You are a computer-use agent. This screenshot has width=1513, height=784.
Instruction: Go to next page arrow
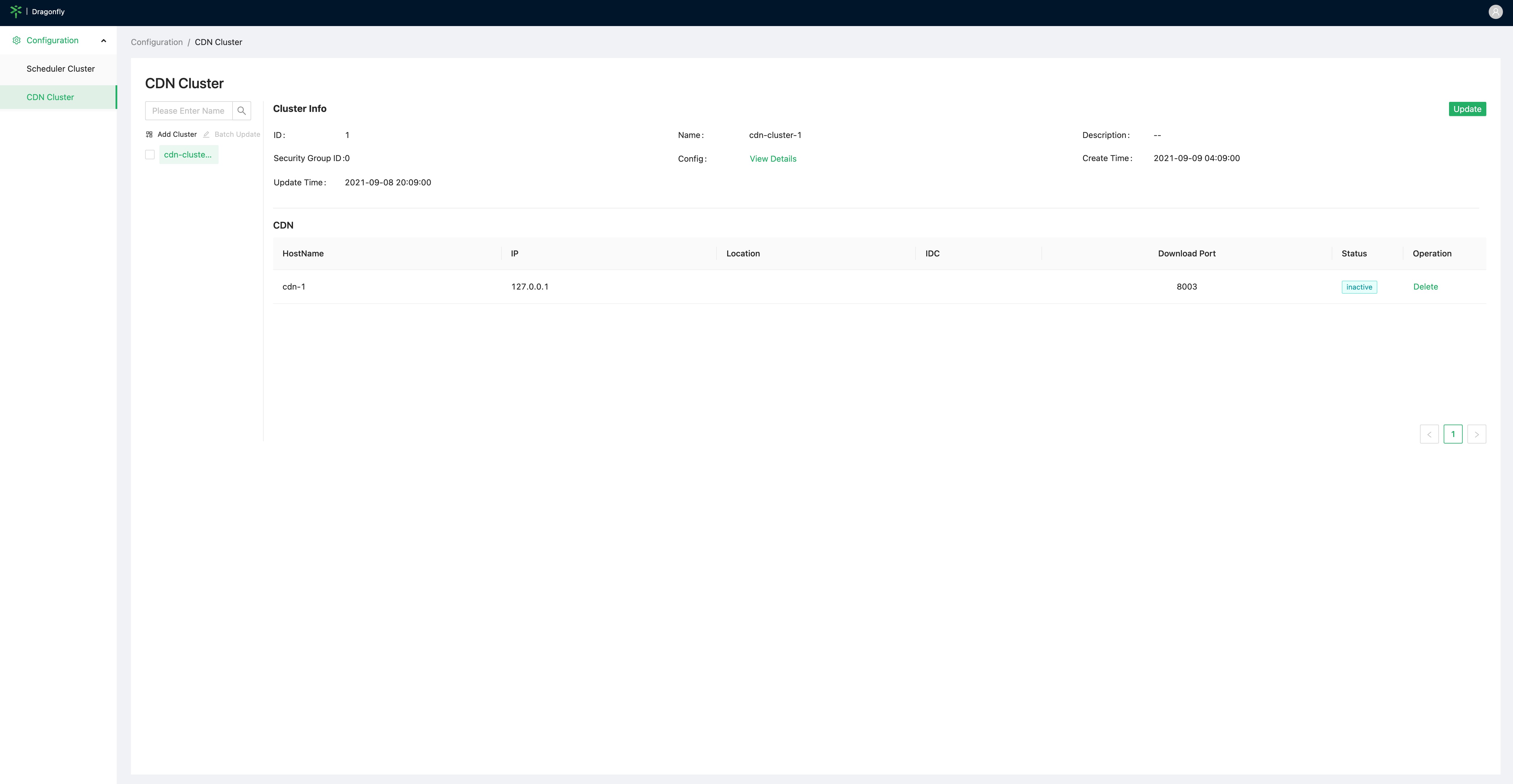coord(1477,435)
